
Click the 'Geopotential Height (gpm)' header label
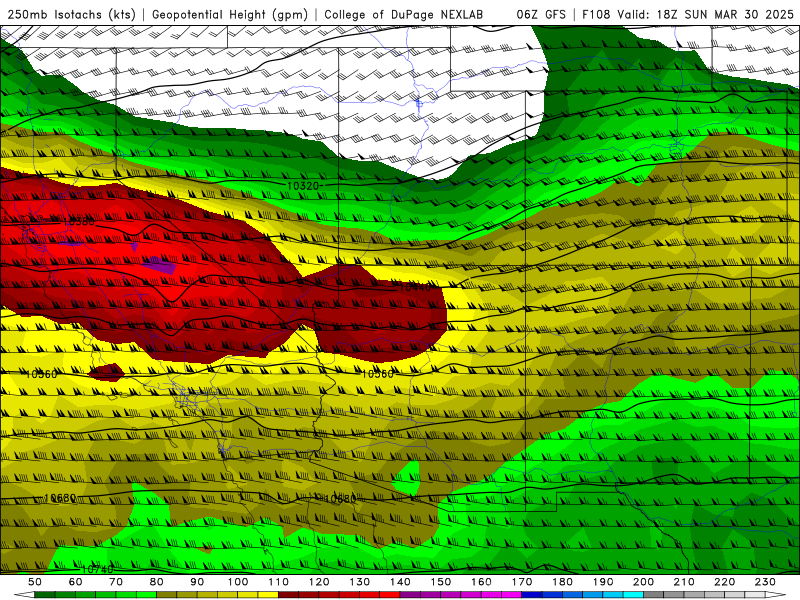point(230,14)
